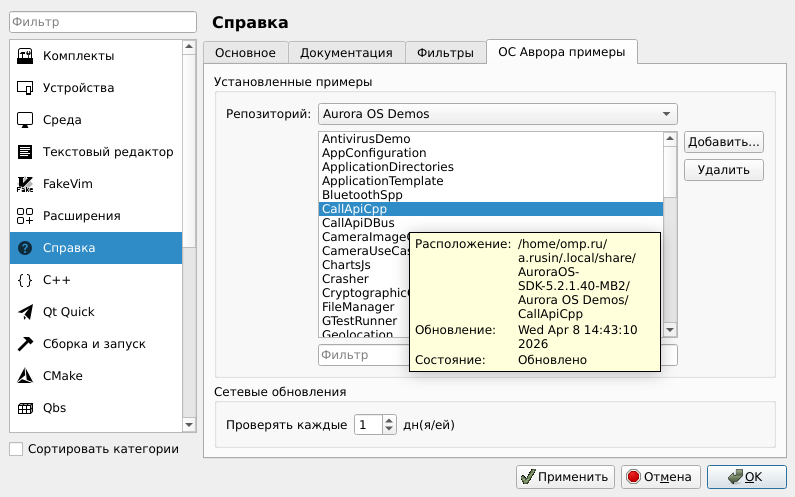Click the category list scroll-down arrow

[189, 425]
